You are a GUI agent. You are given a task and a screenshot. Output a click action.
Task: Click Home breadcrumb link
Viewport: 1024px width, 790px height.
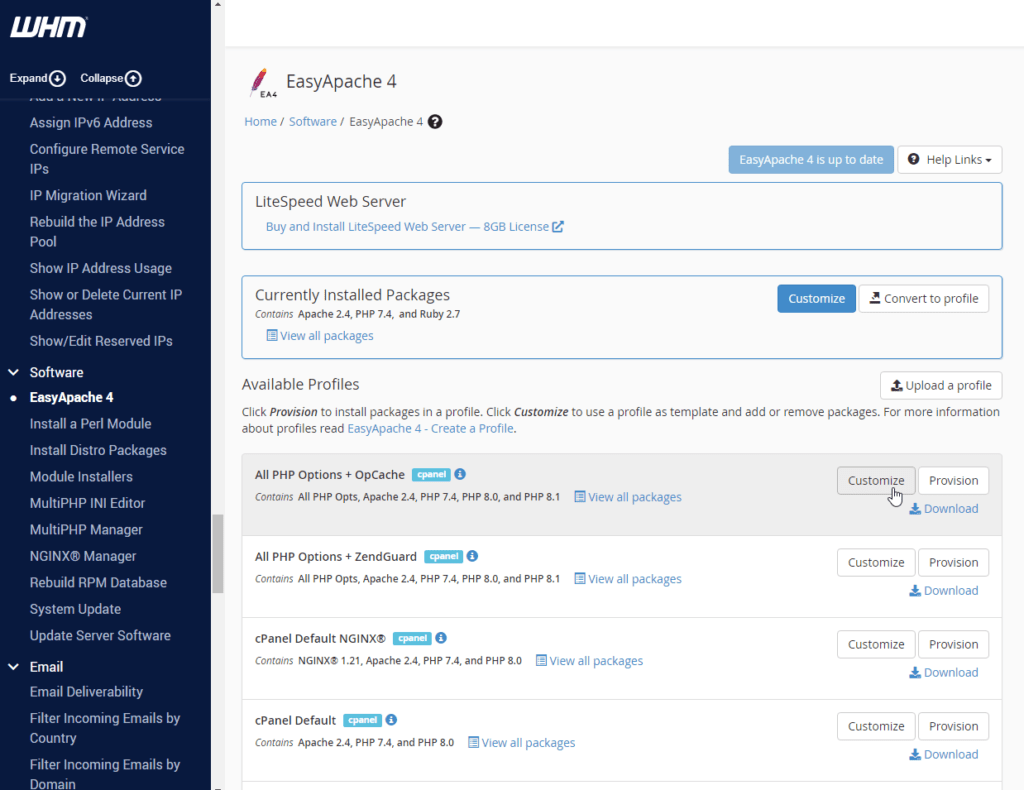(x=261, y=122)
